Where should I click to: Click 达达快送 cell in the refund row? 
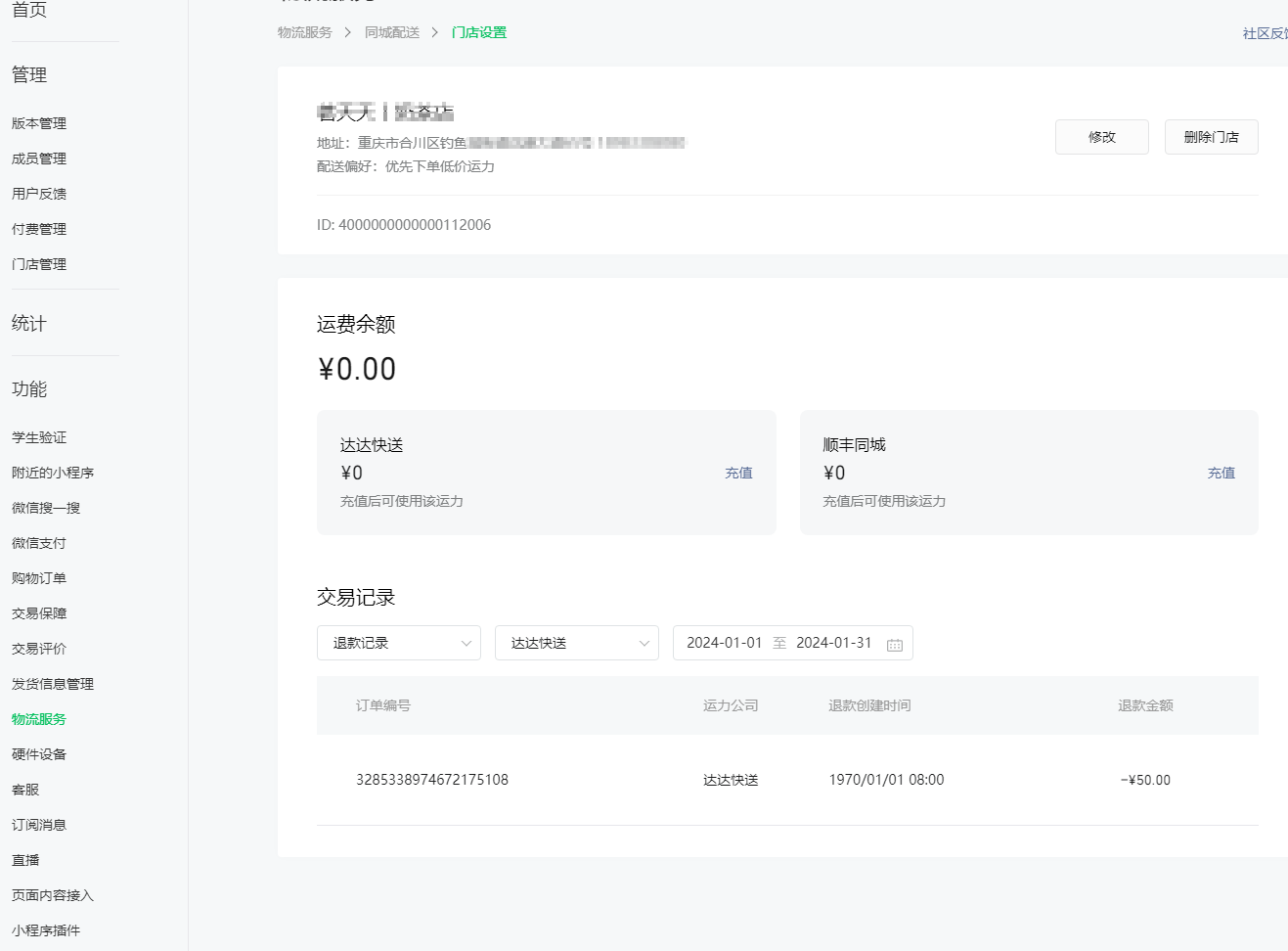[731, 780]
